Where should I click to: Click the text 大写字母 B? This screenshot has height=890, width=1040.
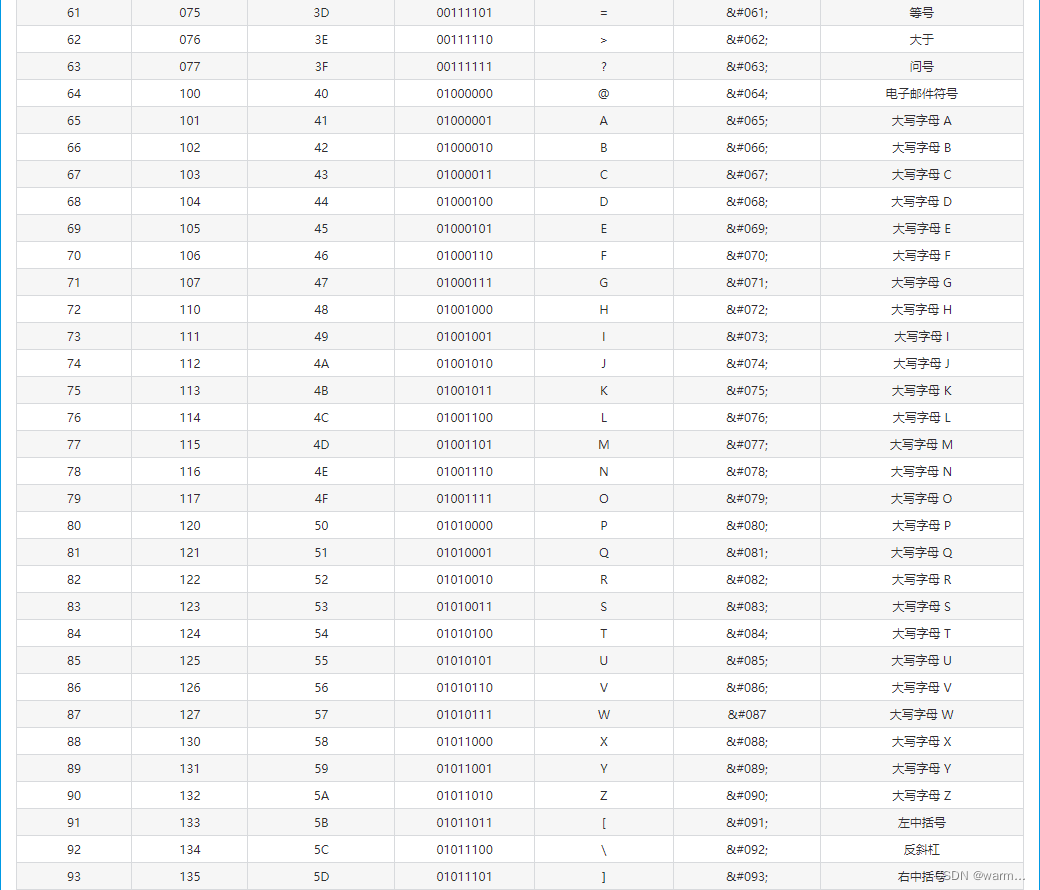tap(921, 147)
